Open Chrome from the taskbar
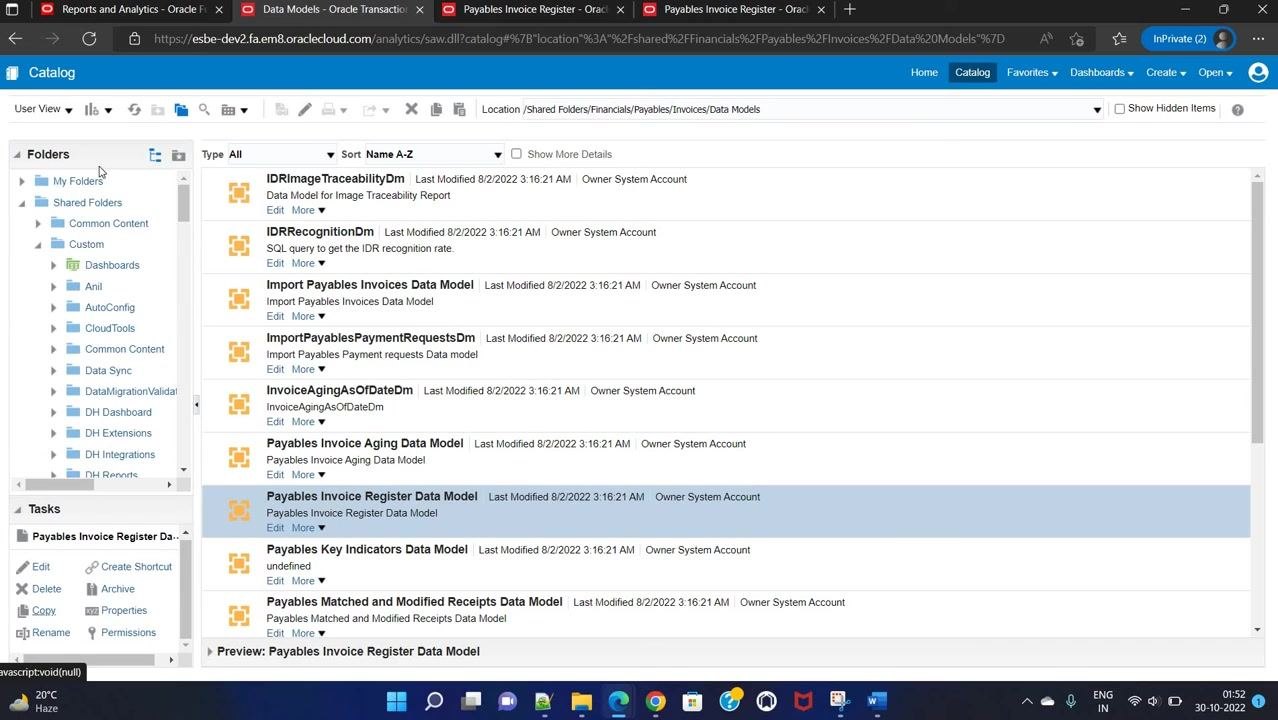 655,701
